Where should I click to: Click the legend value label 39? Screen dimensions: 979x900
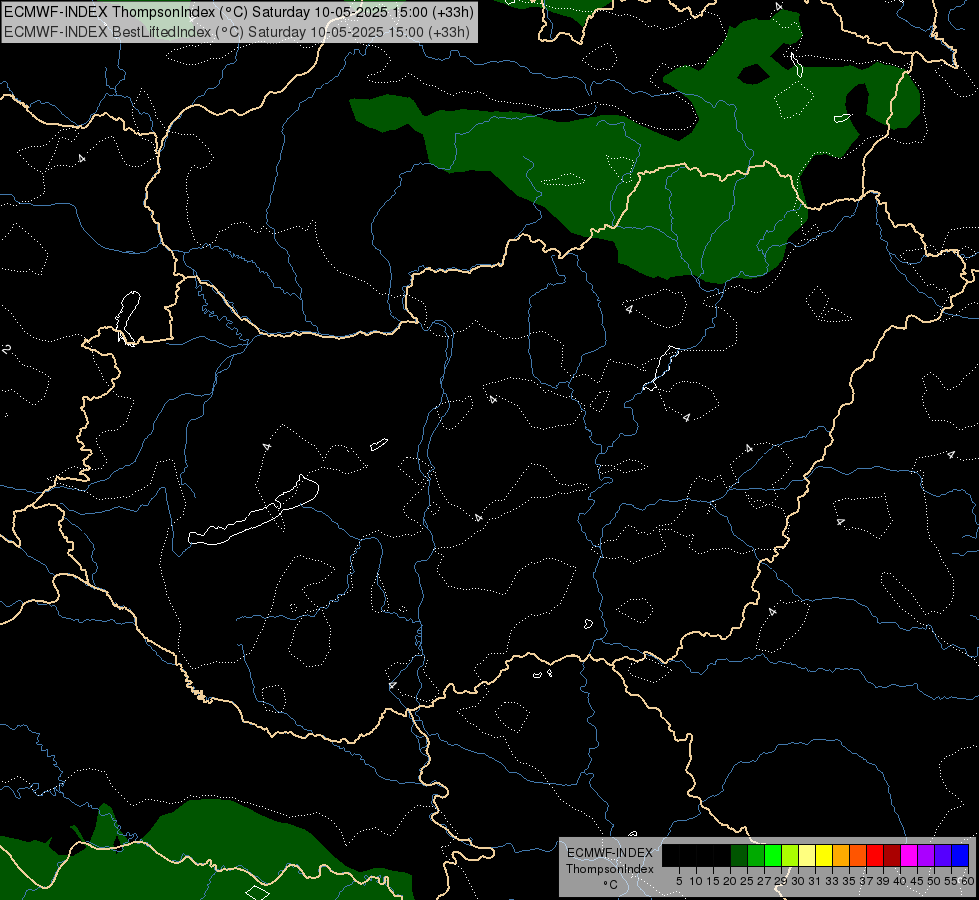(883, 881)
